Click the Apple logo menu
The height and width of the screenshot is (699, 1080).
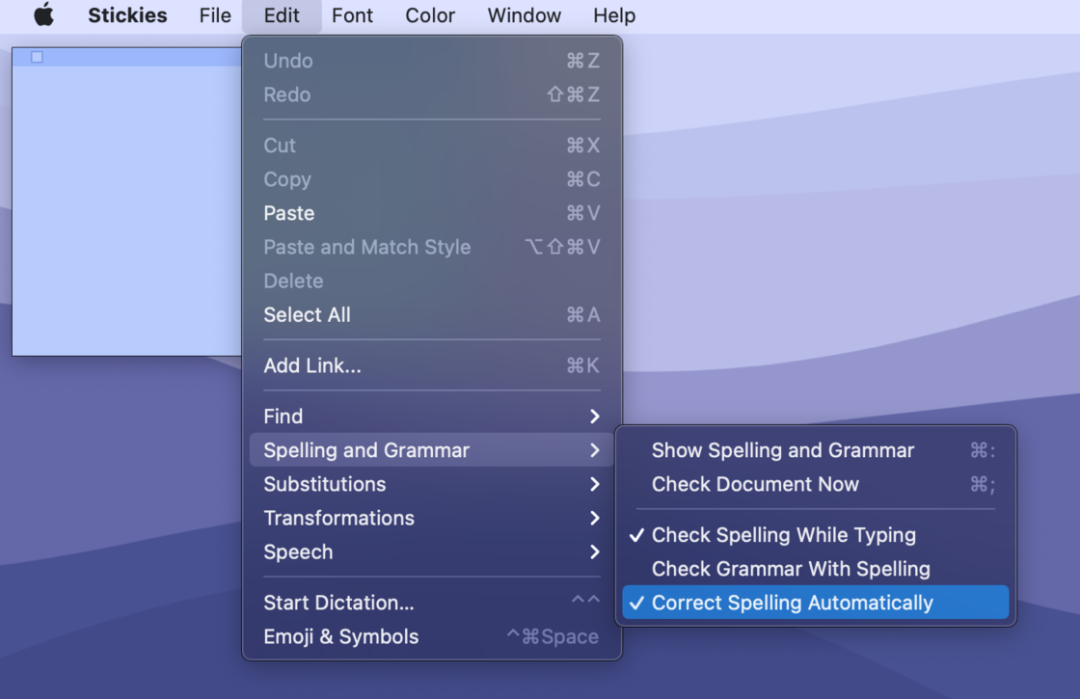point(43,16)
